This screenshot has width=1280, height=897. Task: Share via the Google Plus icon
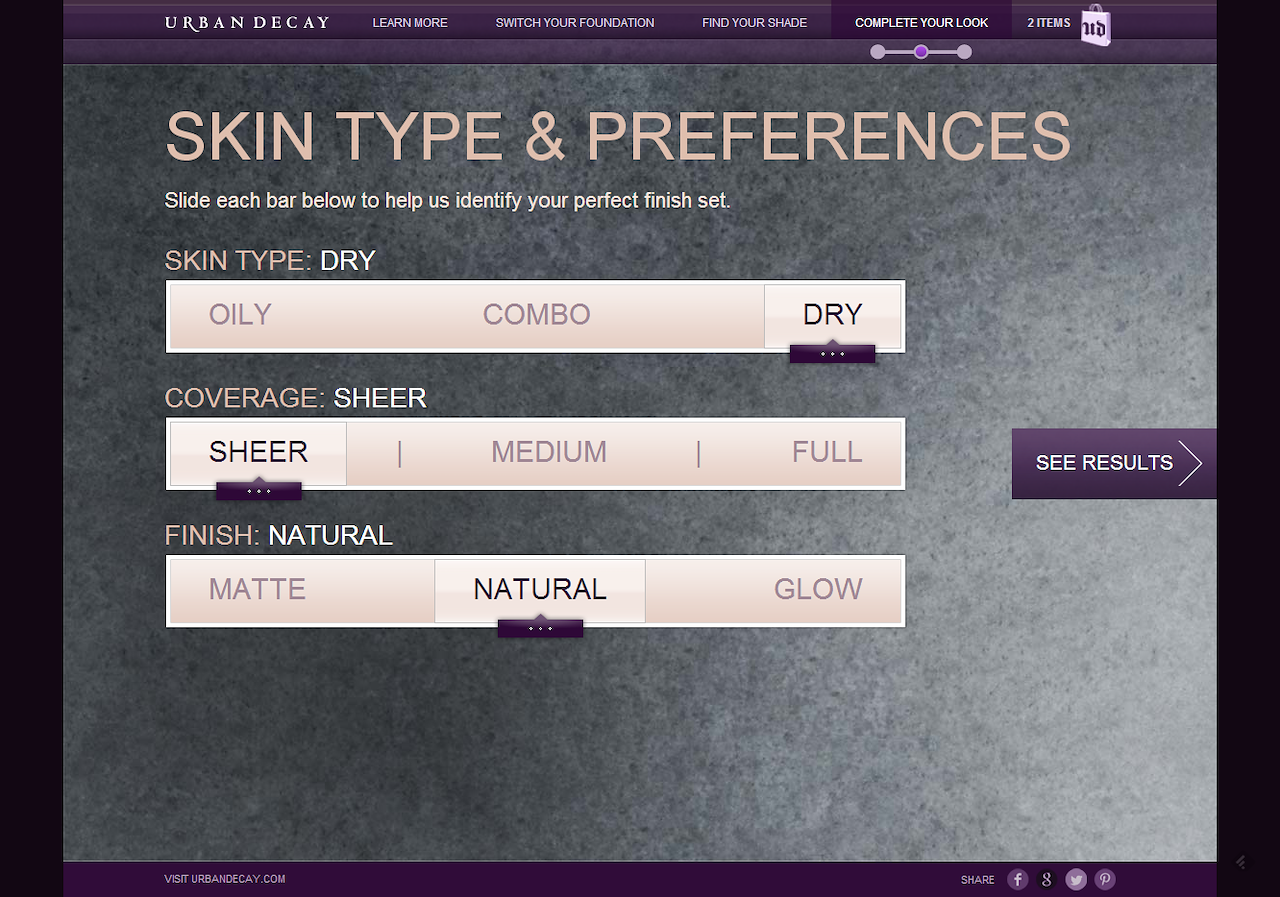click(1046, 879)
